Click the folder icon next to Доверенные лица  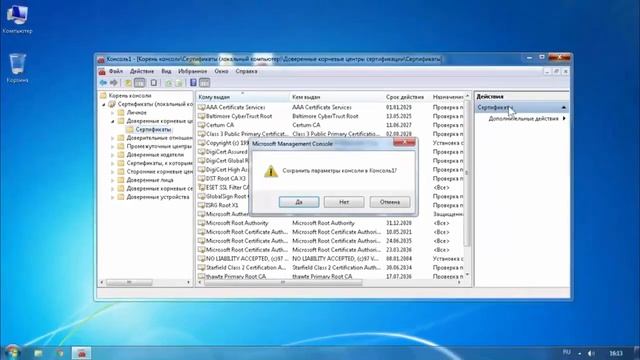(121, 180)
